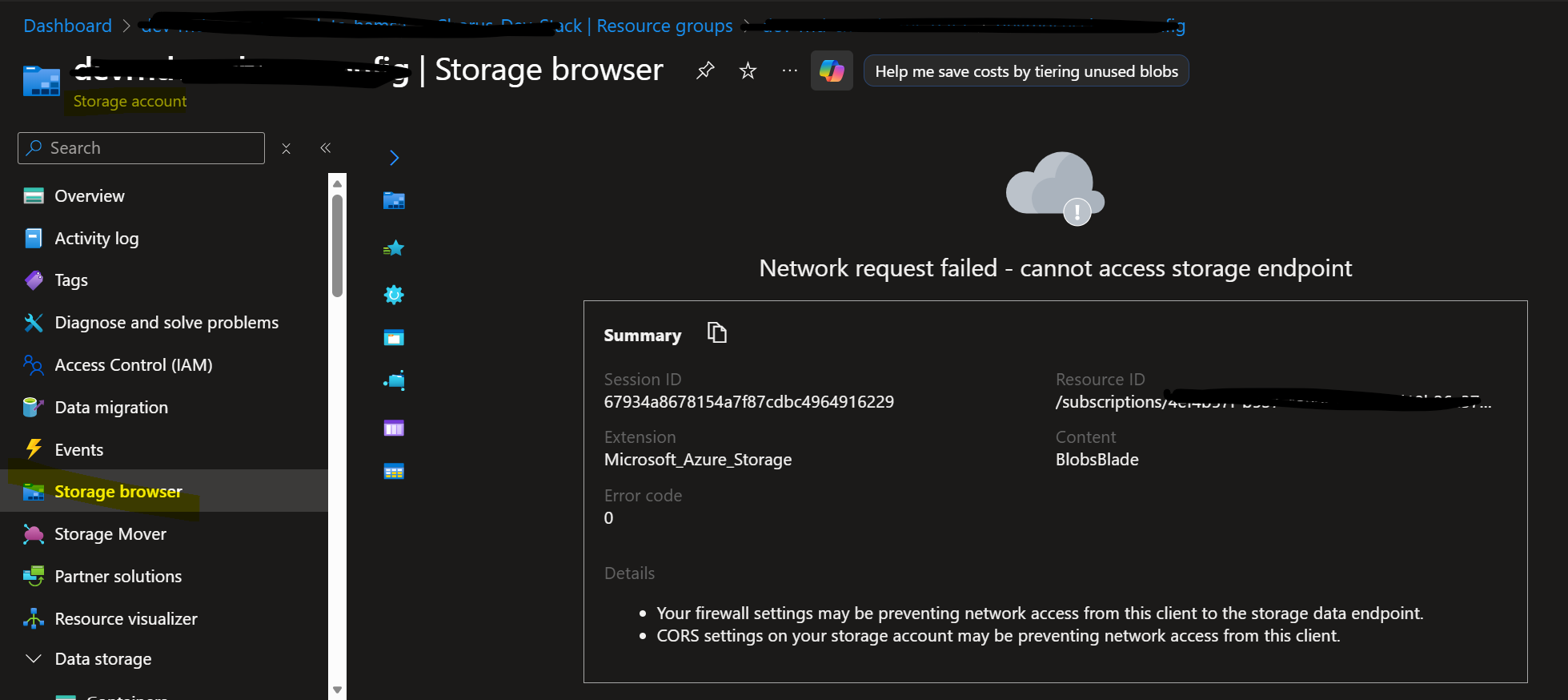
Task: Open the Copilot icon button
Action: [832, 70]
